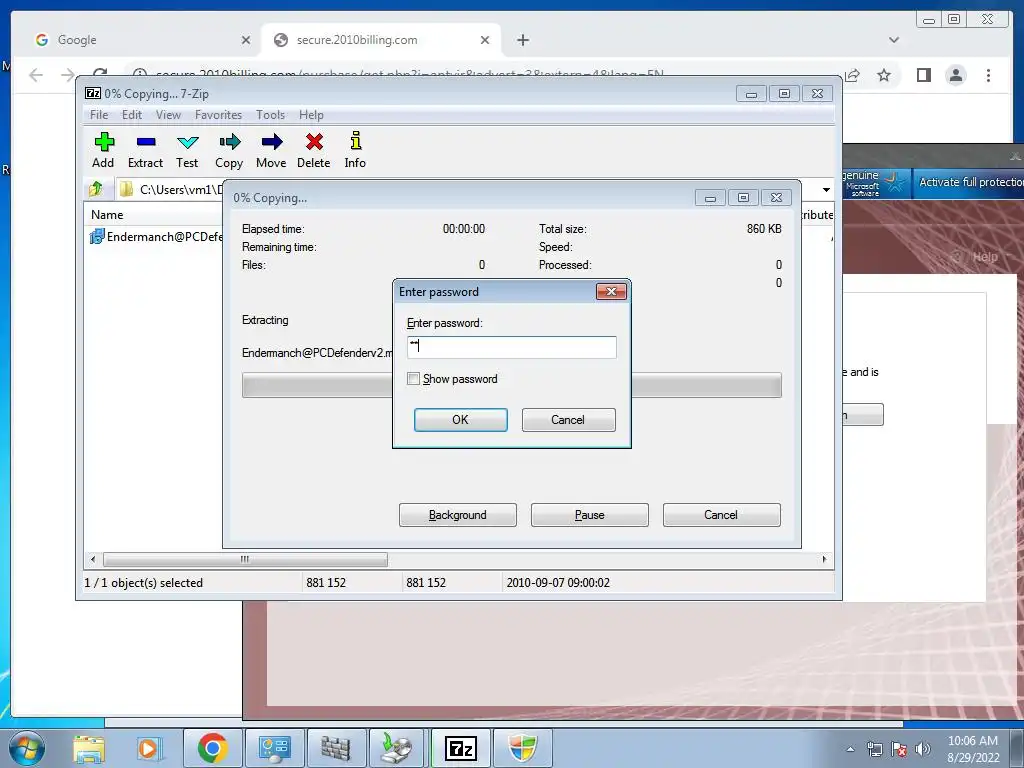Switch to the secure.2010billing.com tab
Viewport: 1024px width, 768px height.
[x=381, y=40]
